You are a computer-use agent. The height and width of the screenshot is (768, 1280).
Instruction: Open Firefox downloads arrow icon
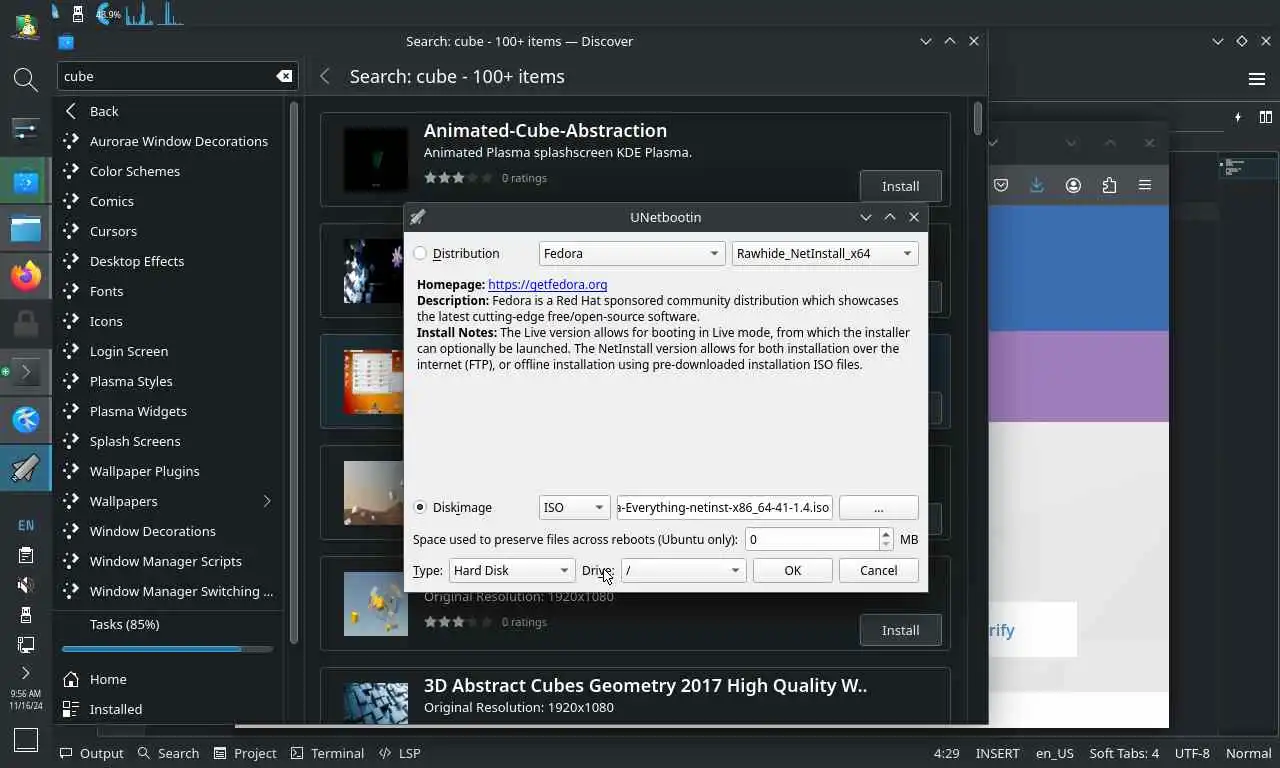(1037, 185)
